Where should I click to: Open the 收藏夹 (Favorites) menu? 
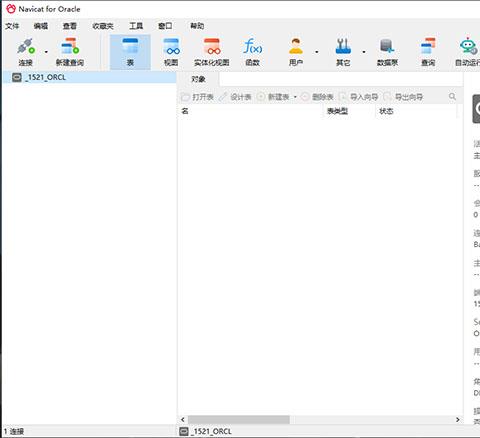click(x=103, y=26)
